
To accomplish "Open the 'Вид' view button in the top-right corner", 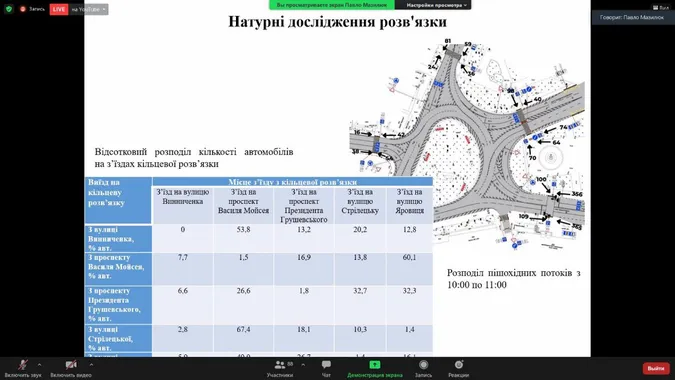I will (x=661, y=7).
